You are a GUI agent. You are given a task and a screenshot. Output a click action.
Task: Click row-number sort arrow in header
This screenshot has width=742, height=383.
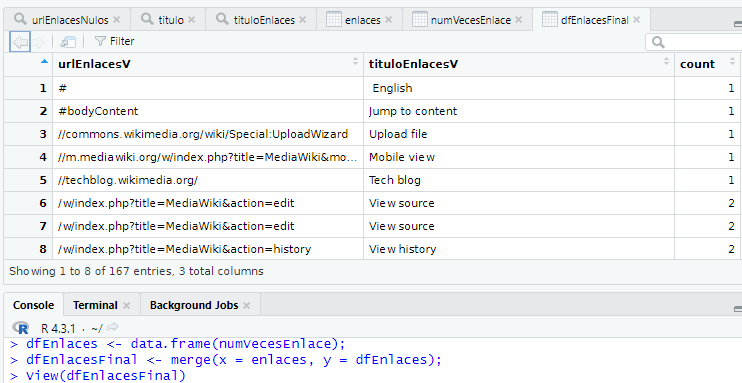tap(44, 61)
